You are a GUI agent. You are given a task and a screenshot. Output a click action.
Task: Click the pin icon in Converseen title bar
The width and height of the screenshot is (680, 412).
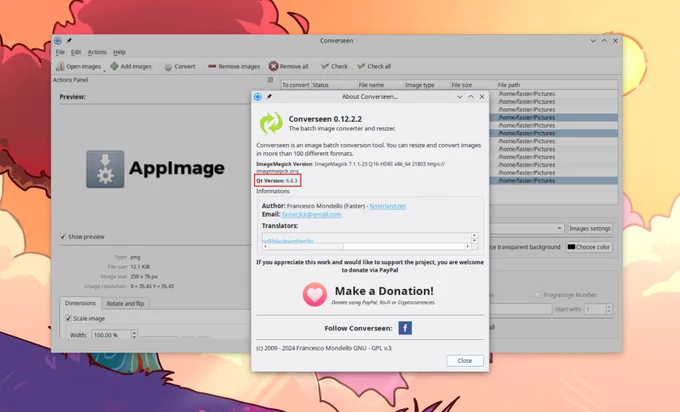pos(69,40)
